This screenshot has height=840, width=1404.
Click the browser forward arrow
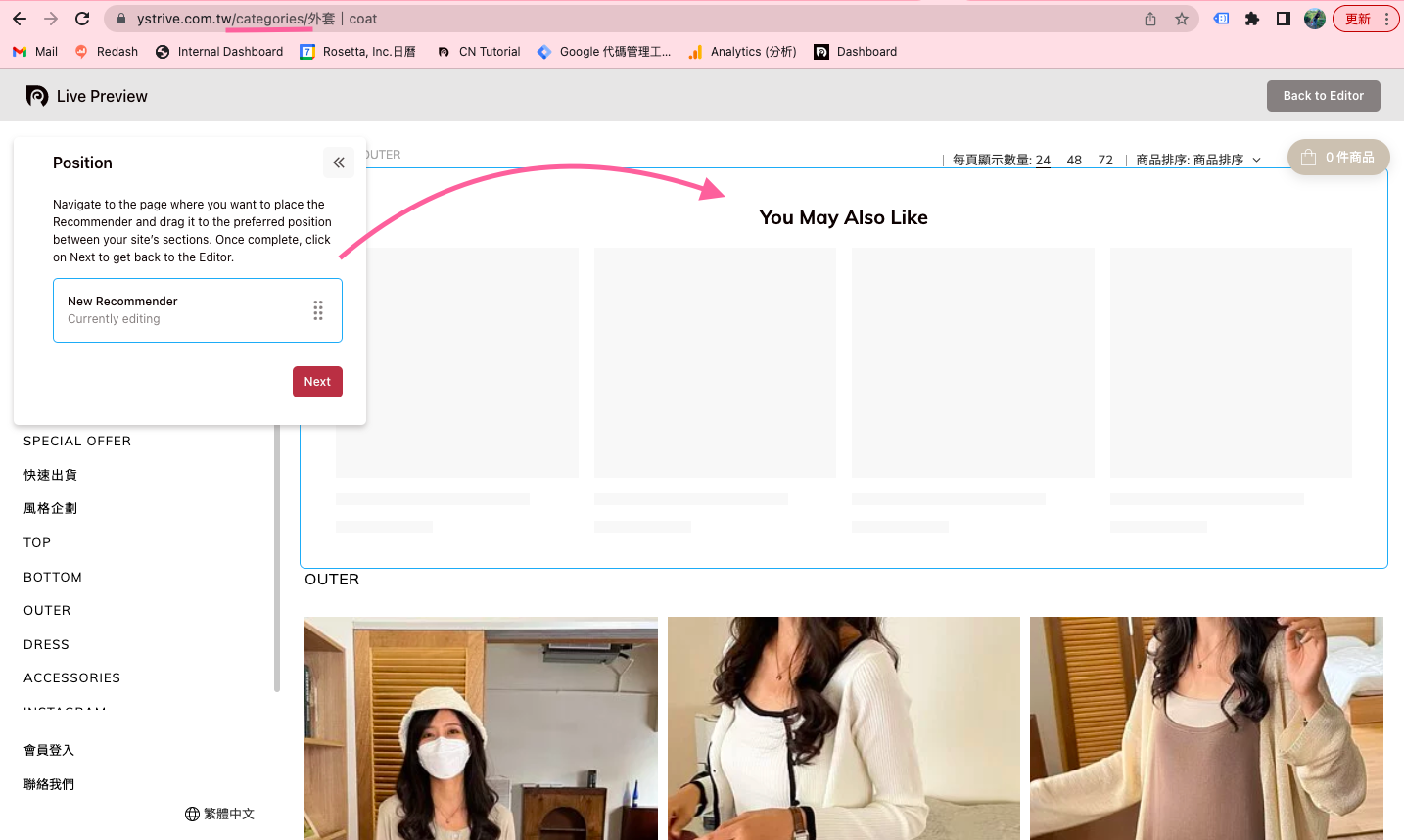pyautogui.click(x=51, y=19)
